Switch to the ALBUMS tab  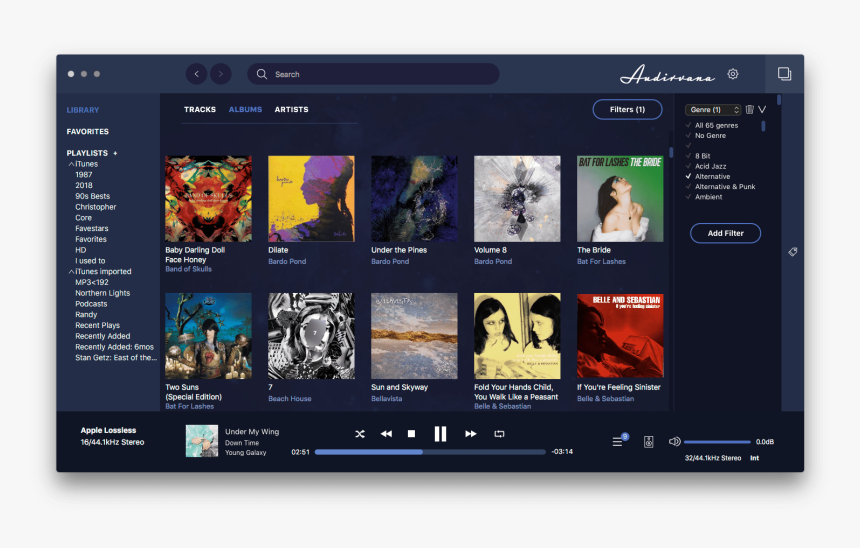tap(245, 110)
